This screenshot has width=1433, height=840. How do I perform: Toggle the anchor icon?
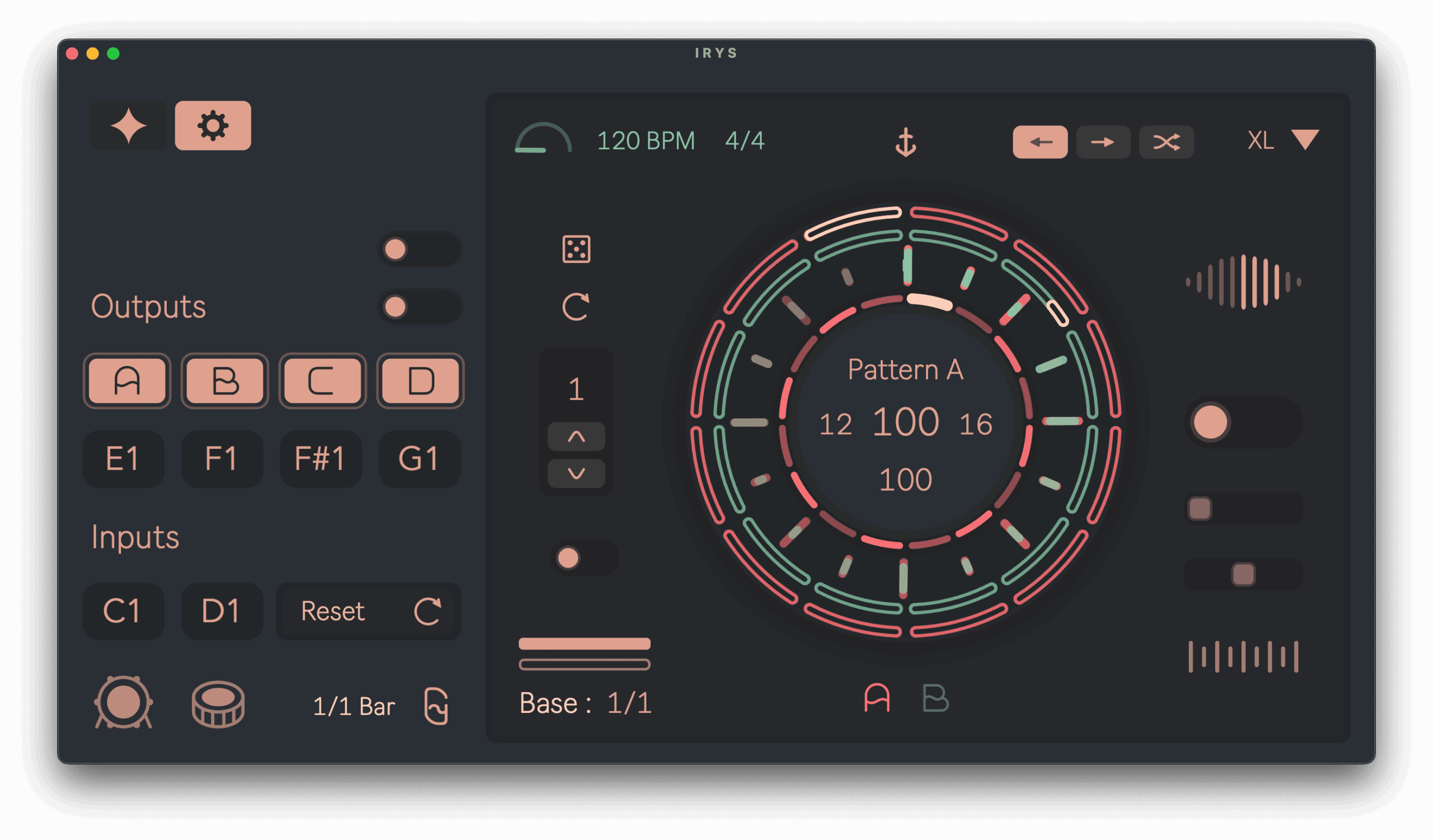[905, 142]
